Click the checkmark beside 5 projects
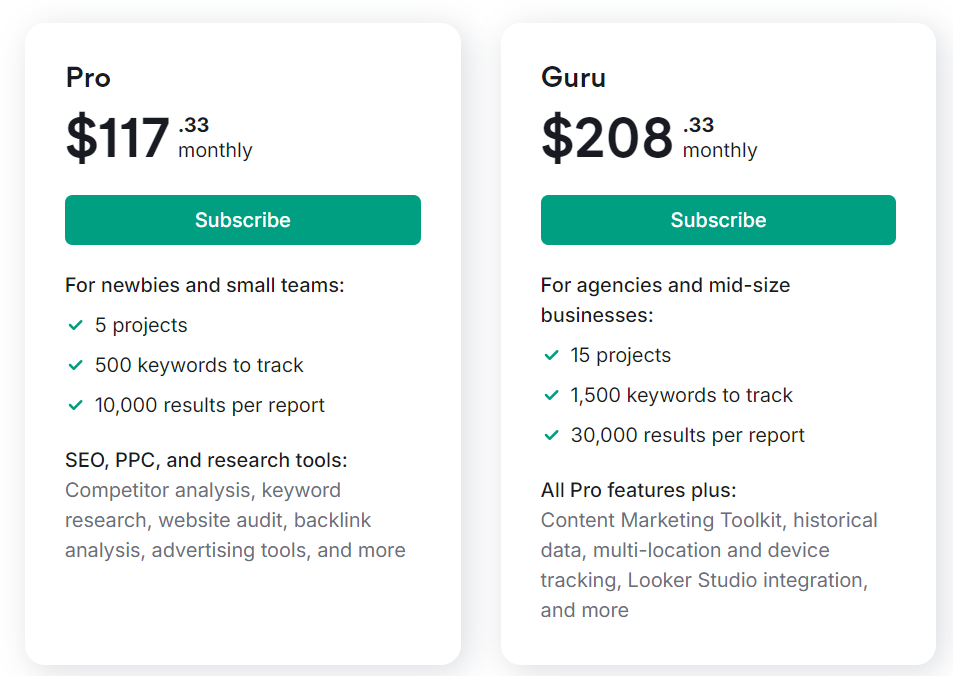 click(x=77, y=325)
